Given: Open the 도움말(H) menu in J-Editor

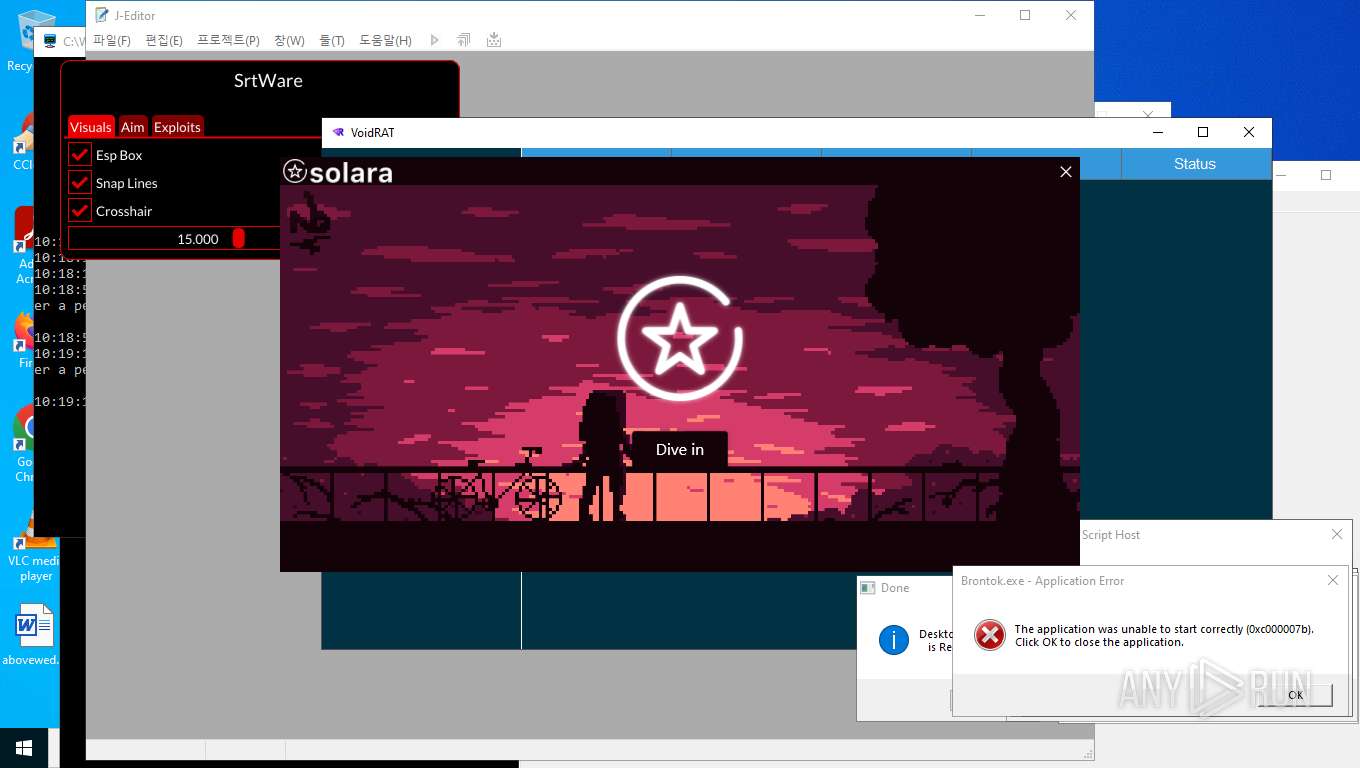Looking at the screenshot, I should (385, 40).
